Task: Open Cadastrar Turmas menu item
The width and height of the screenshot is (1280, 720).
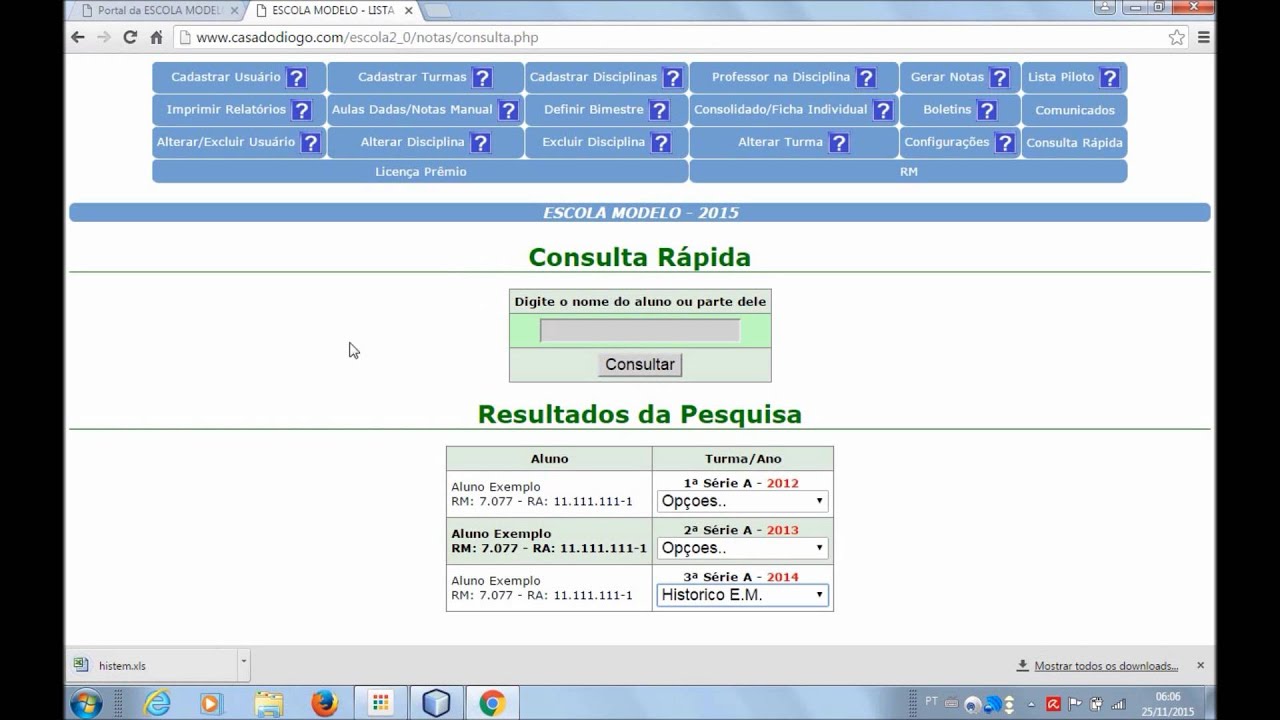Action: (412, 77)
